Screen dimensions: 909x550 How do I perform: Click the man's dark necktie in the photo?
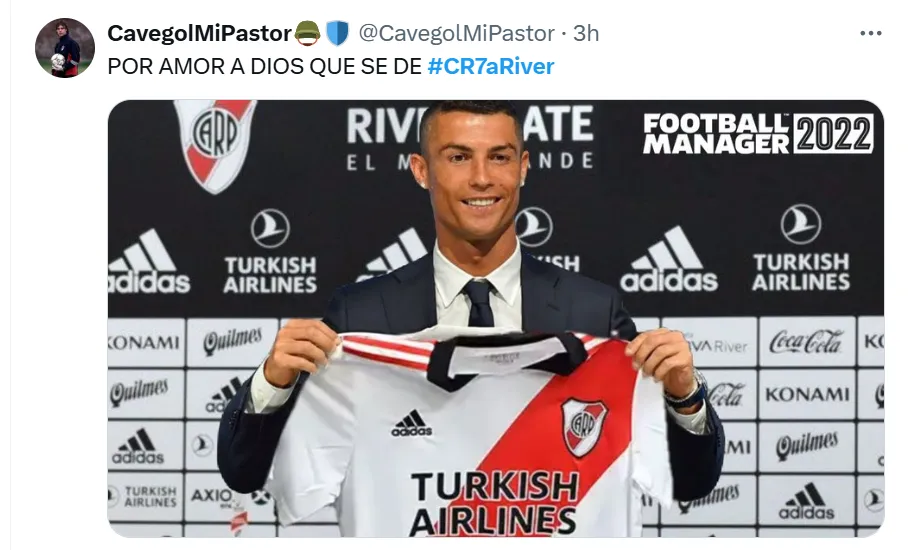point(479,303)
